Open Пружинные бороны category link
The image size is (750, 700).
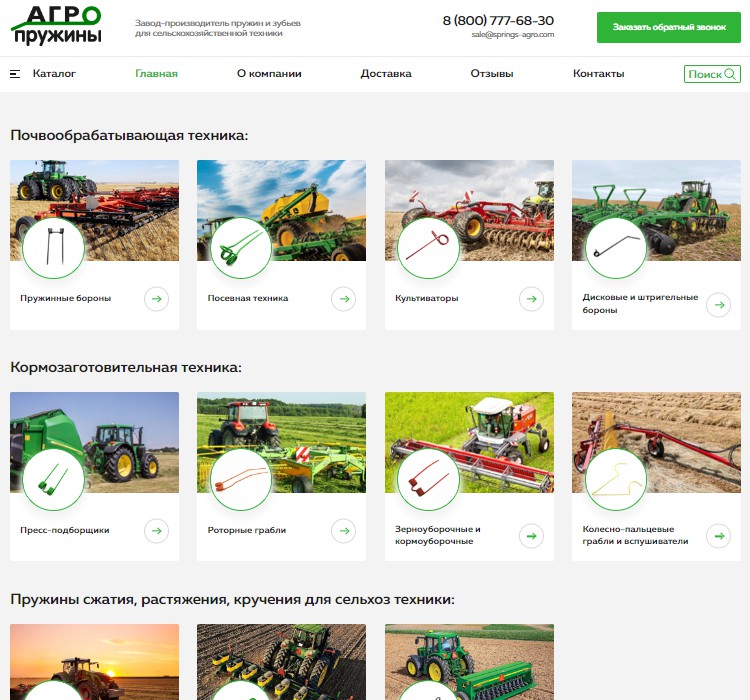[x=66, y=298]
